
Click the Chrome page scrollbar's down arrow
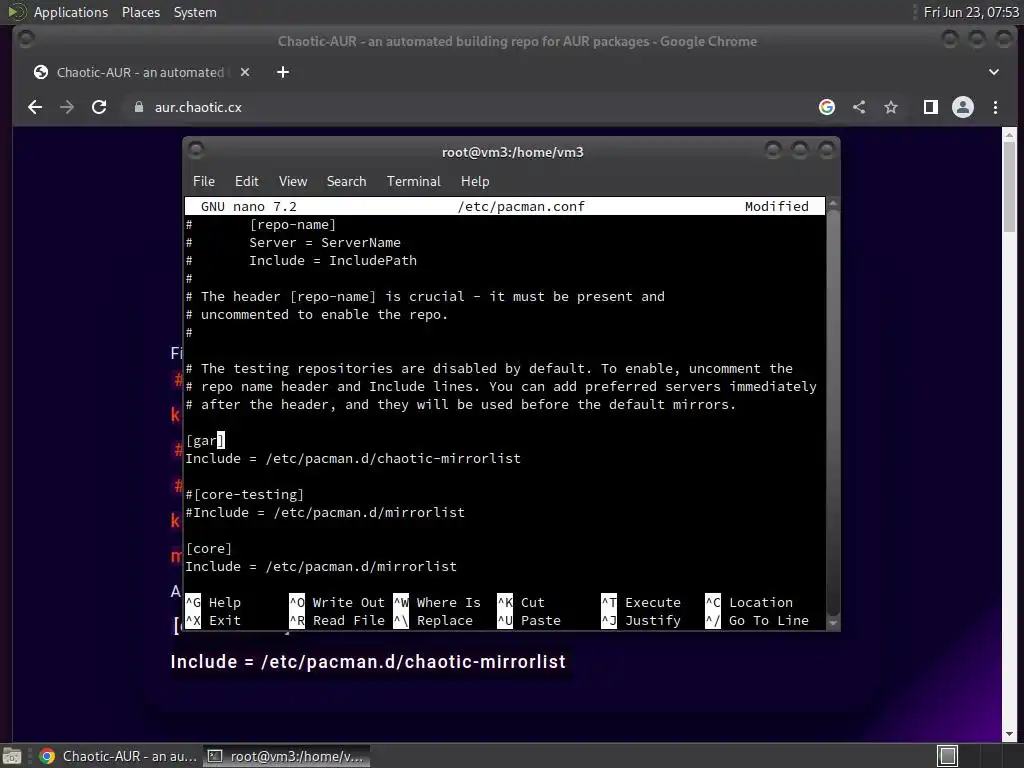point(1009,735)
